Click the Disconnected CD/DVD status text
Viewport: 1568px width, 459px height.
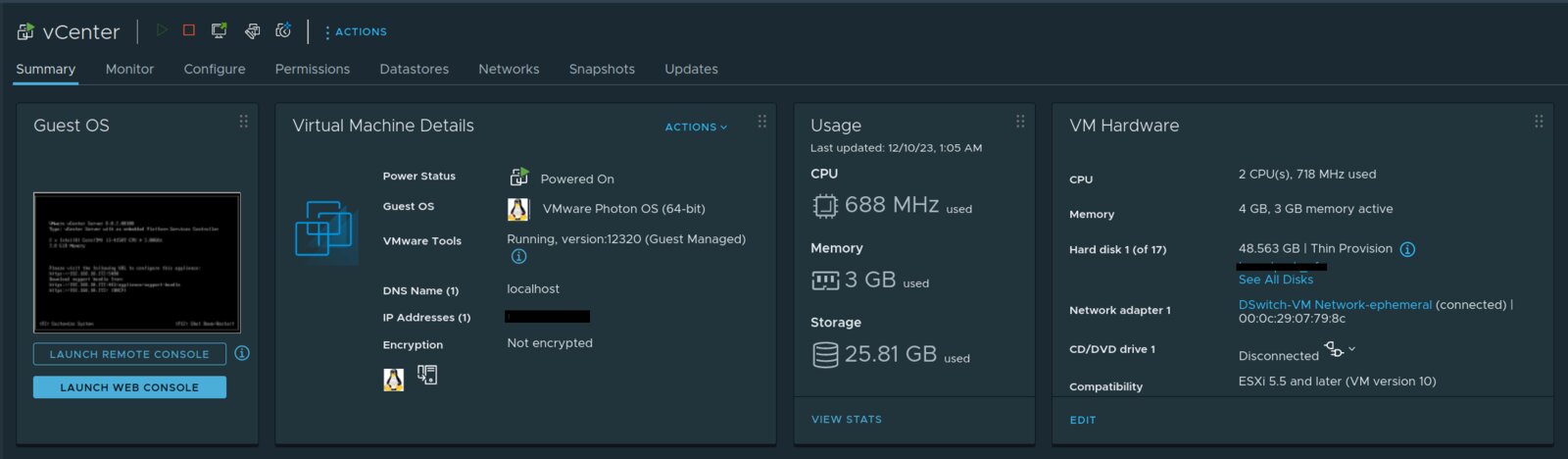click(1279, 356)
